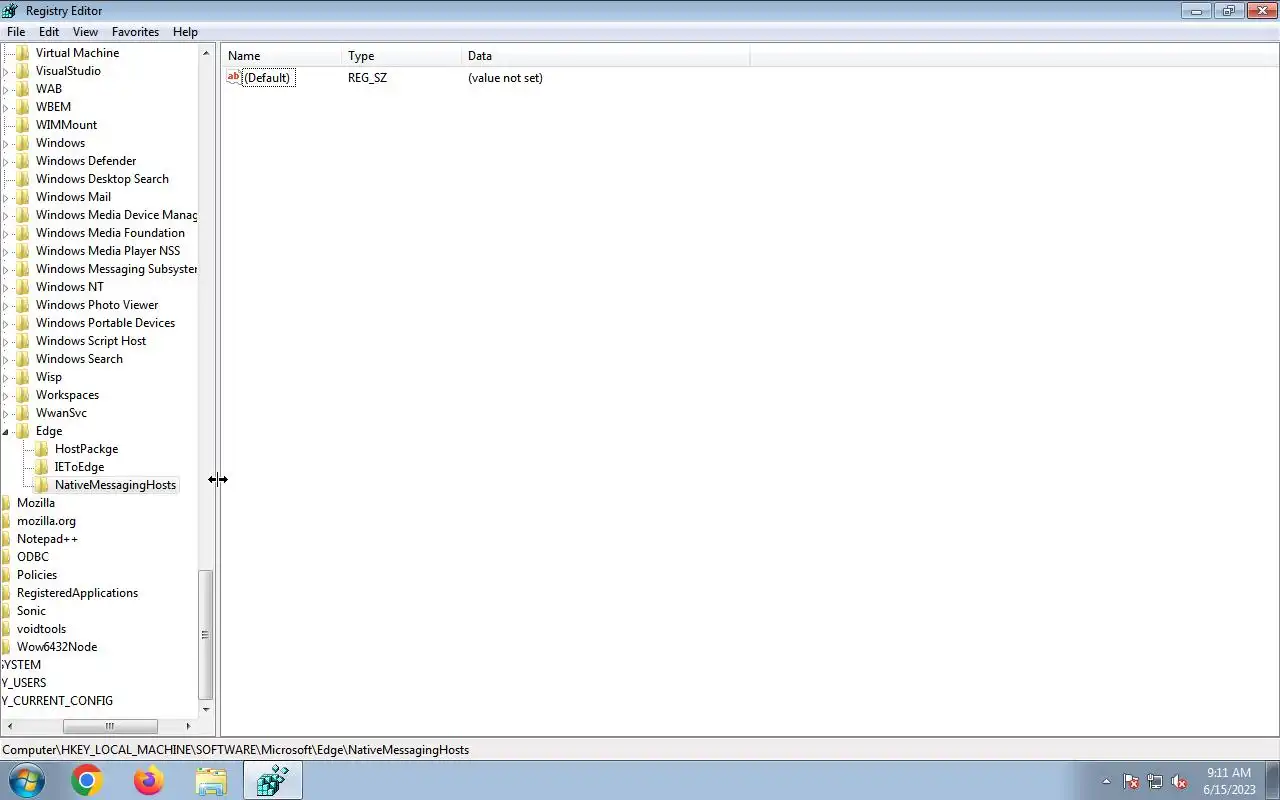Click the tree horizontal scrollbar right arrow
The image size is (1280, 800).
click(x=189, y=726)
